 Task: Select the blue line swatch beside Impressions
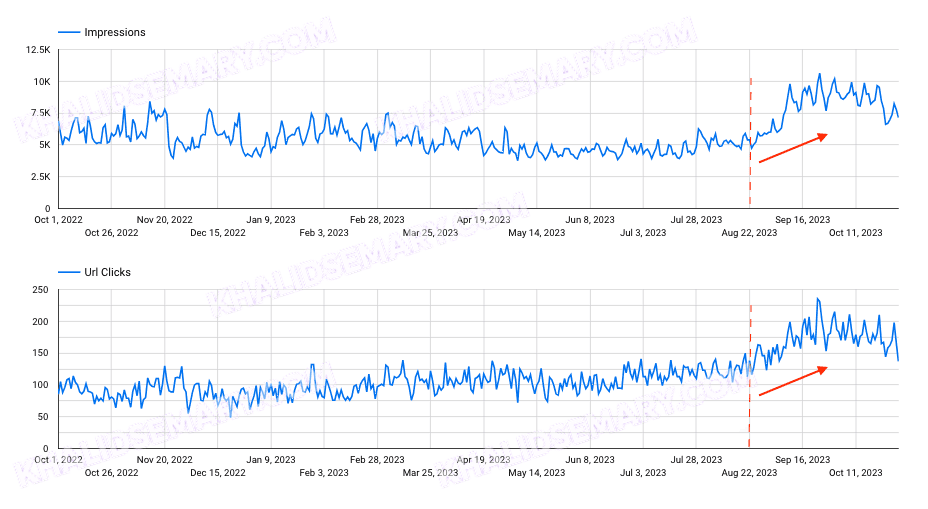pos(69,33)
